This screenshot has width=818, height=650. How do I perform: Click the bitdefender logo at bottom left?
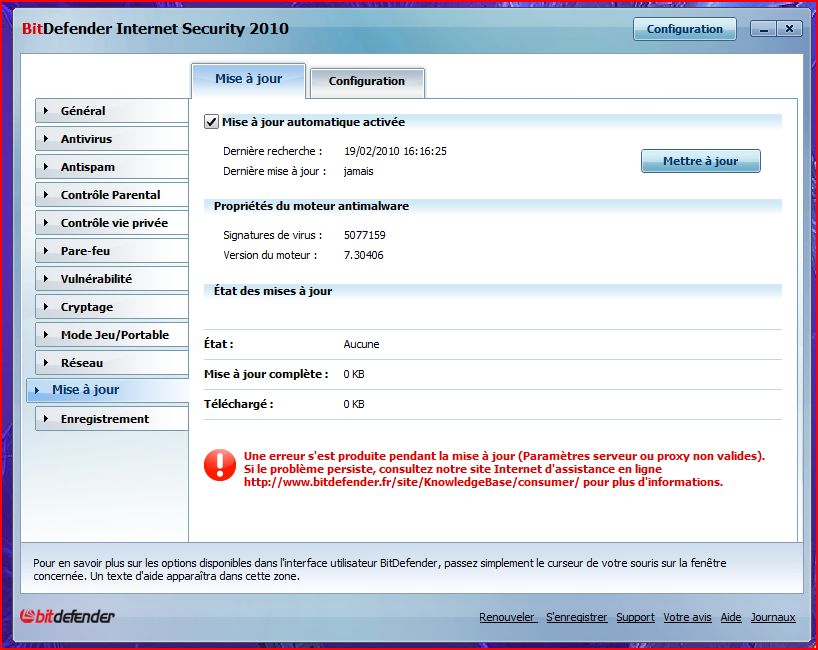(67, 616)
